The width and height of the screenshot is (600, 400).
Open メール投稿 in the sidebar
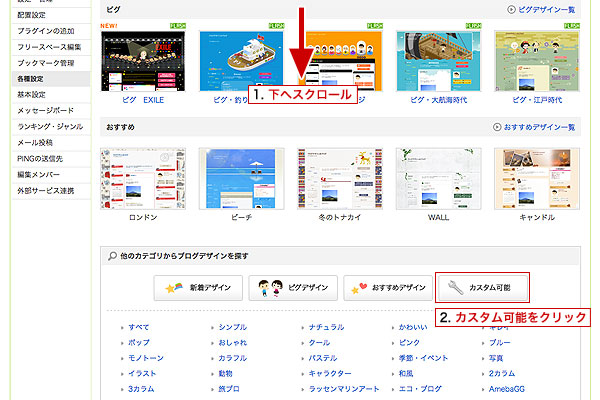[35, 143]
